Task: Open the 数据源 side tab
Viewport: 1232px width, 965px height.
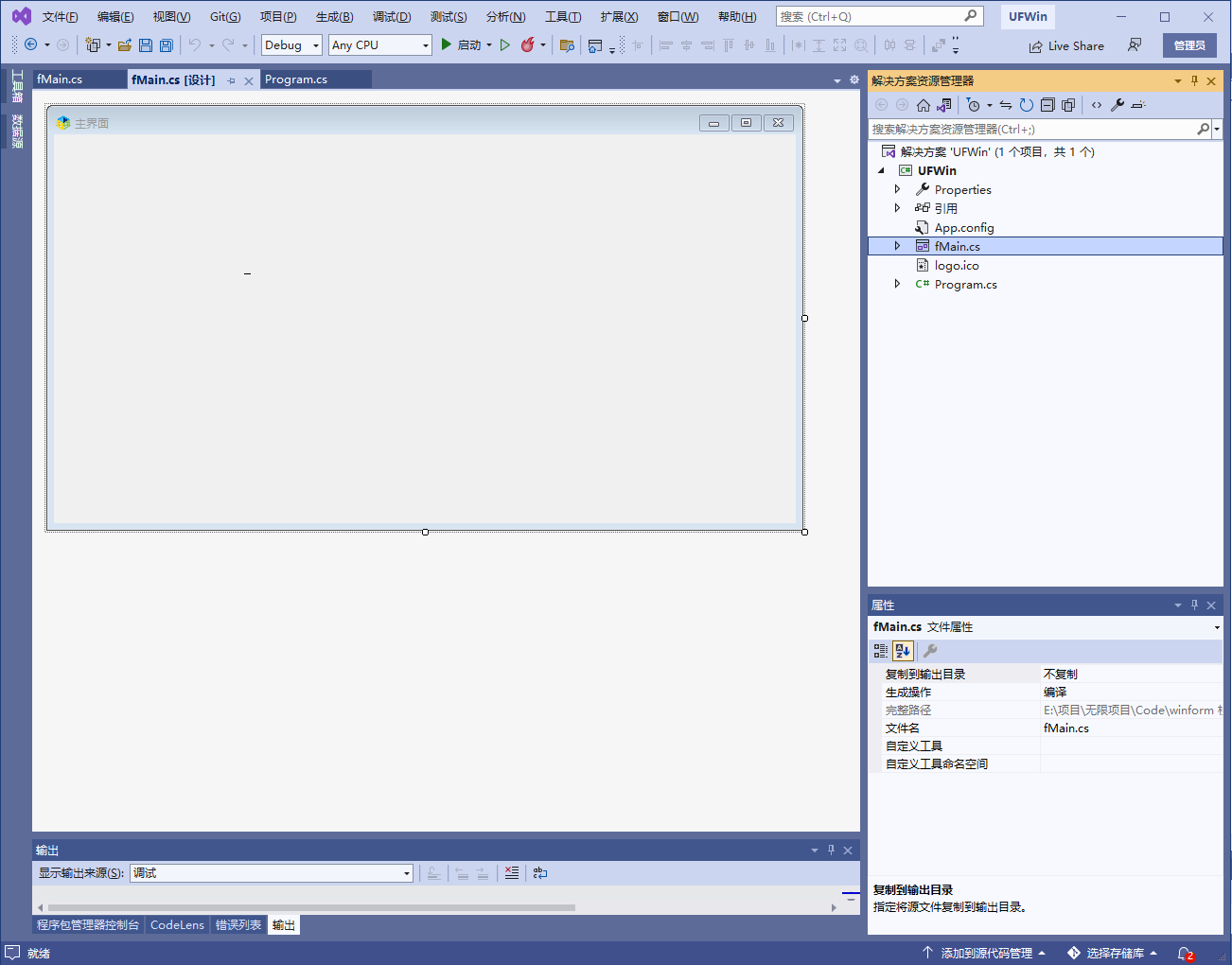Action: 16,132
